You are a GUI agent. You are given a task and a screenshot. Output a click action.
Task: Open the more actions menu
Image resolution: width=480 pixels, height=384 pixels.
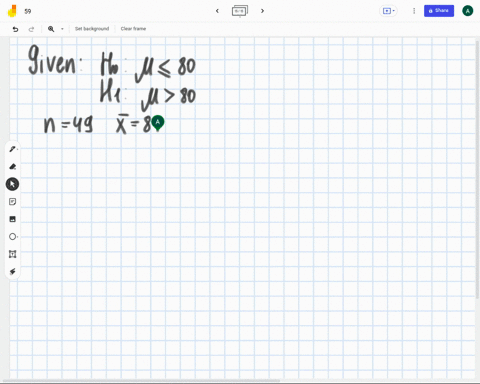pos(414,11)
